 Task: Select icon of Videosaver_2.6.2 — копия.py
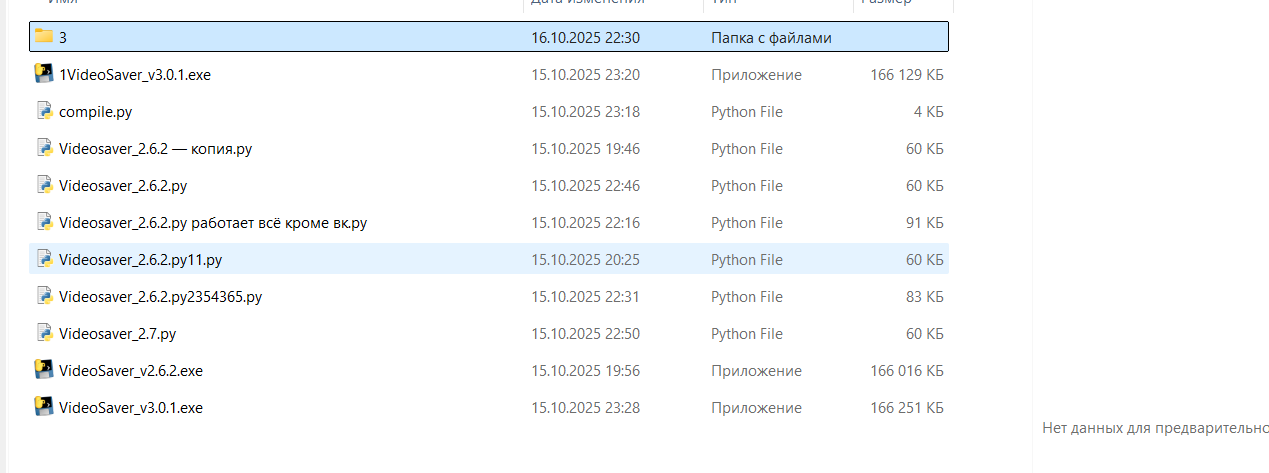pyautogui.click(x=44, y=148)
